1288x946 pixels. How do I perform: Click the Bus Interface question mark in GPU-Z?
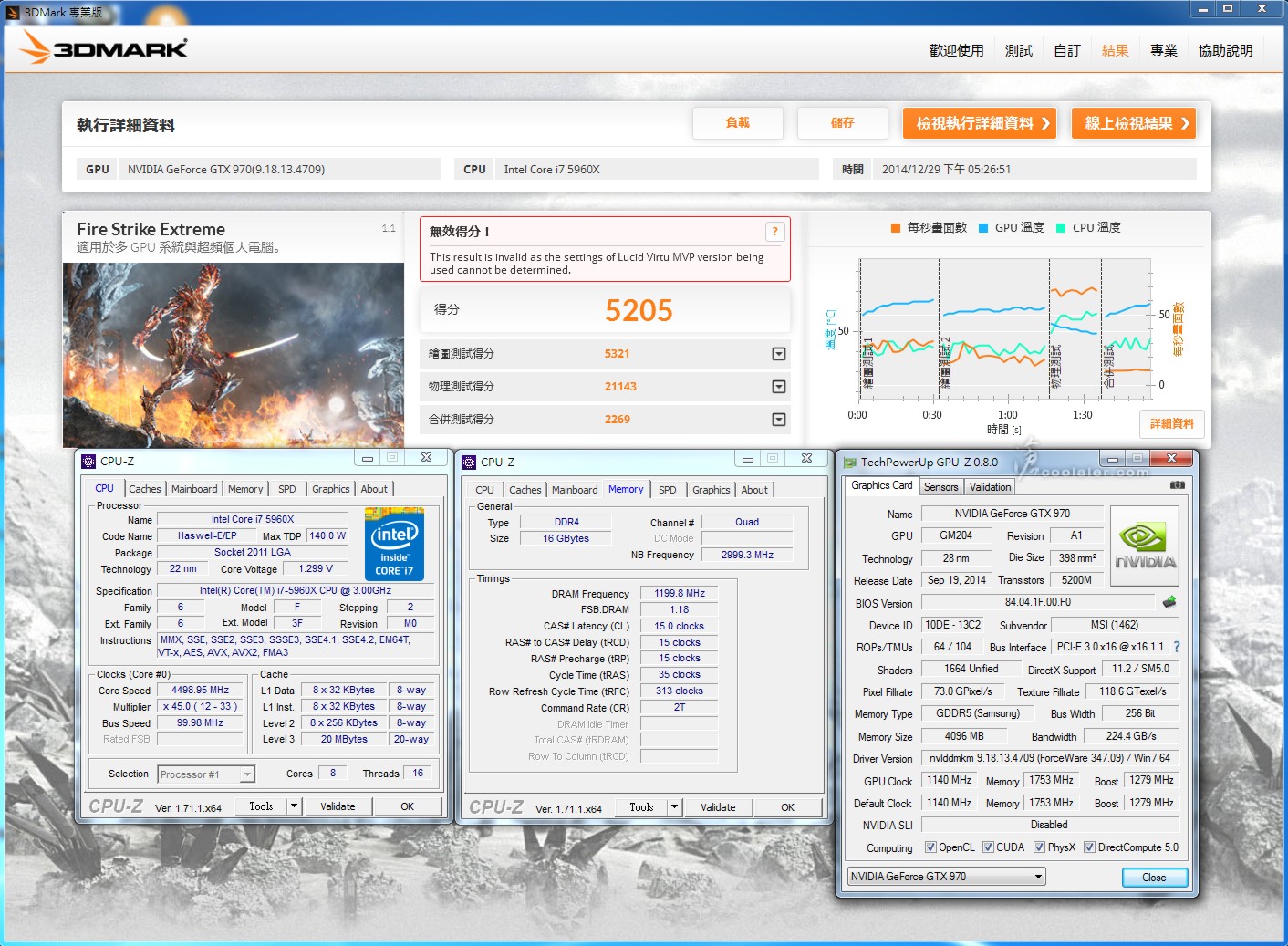click(1177, 647)
